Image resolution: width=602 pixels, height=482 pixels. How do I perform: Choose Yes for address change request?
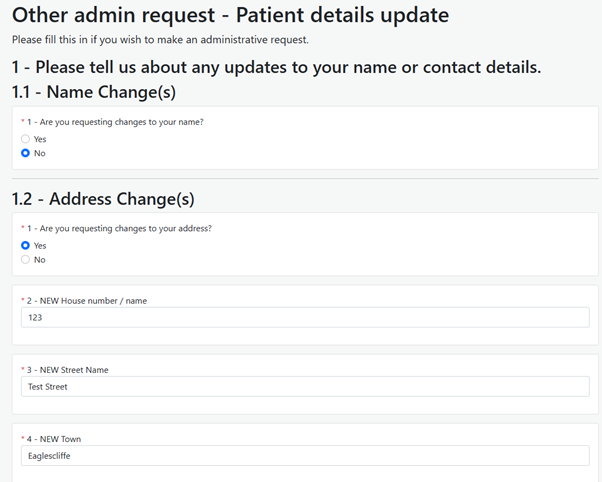[x=26, y=245]
